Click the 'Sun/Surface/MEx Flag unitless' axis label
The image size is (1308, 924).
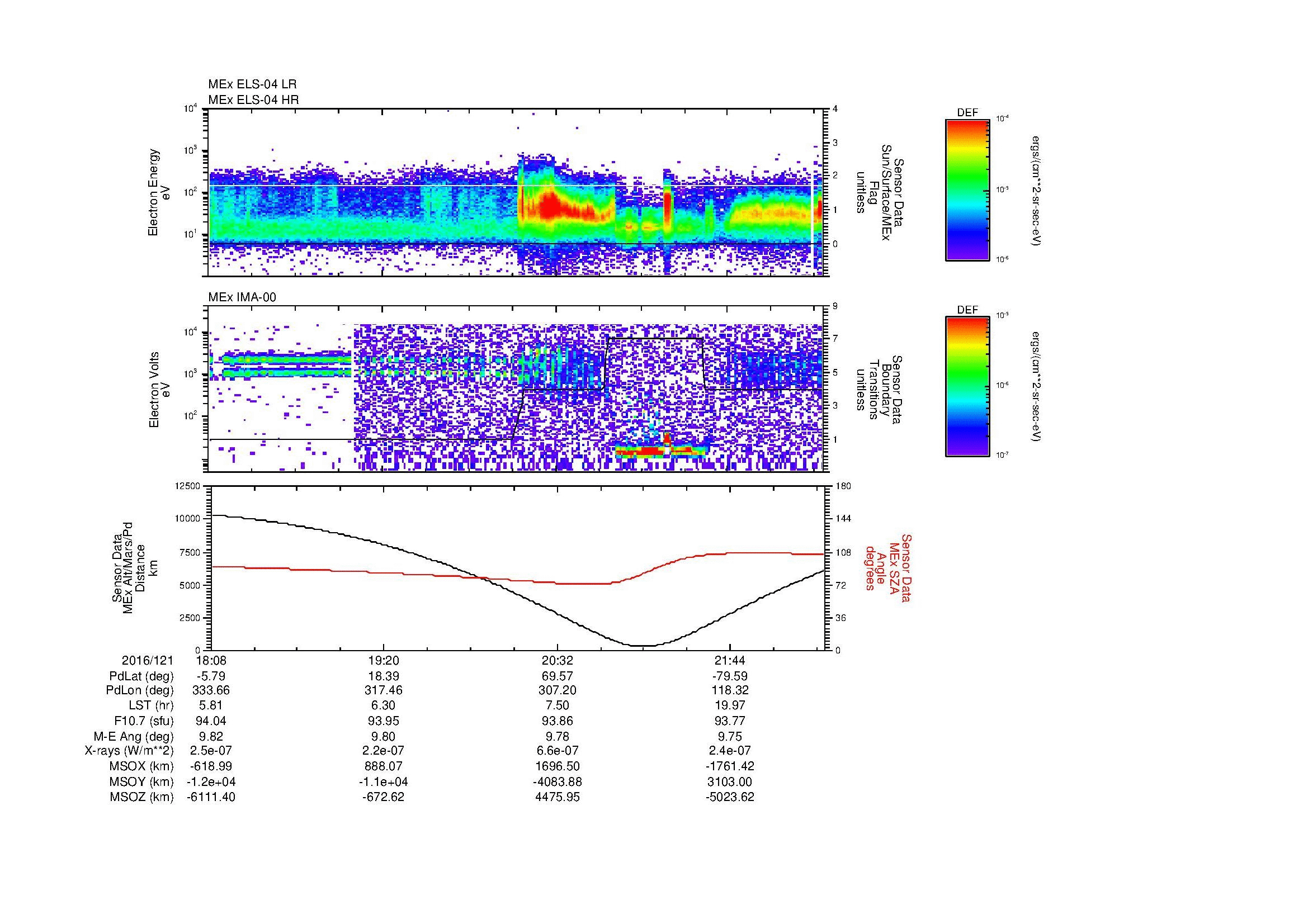click(877, 192)
